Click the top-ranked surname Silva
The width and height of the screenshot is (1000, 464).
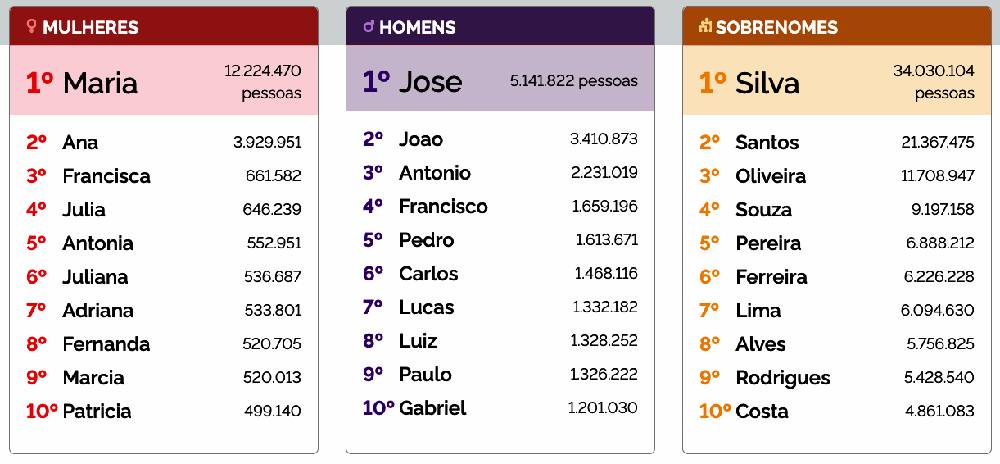(x=767, y=82)
